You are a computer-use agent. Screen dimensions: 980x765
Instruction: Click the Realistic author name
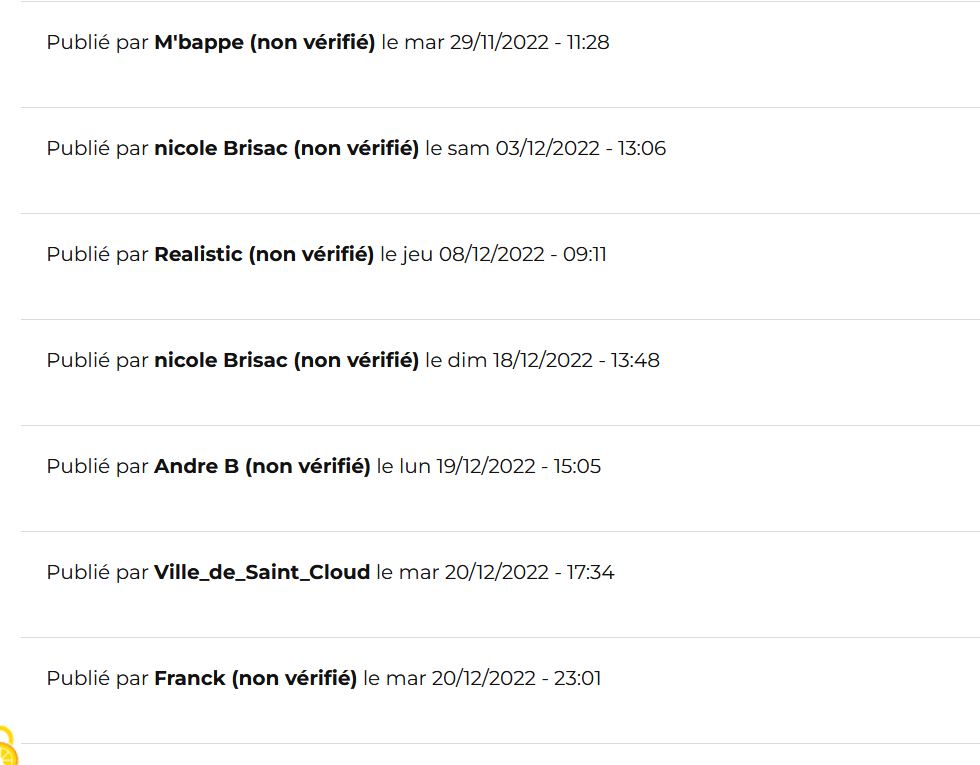[x=198, y=254]
